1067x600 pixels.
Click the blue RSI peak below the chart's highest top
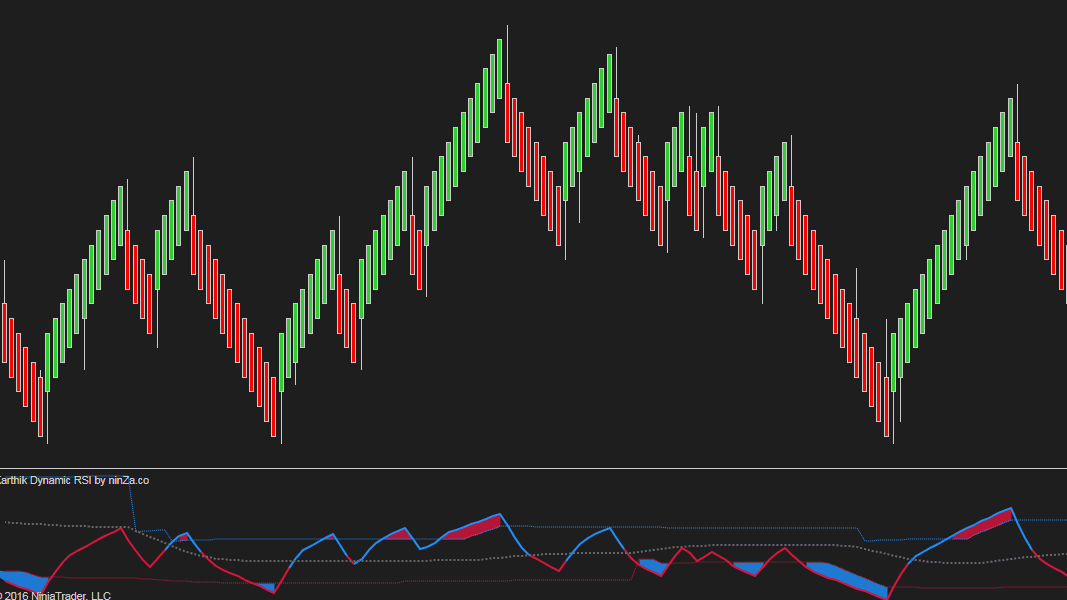500,515
